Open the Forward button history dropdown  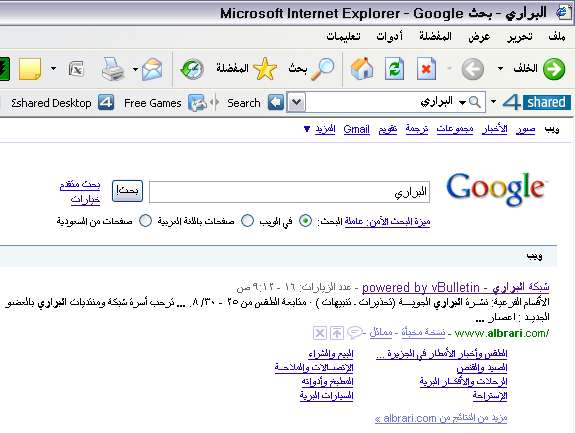pyautogui.click(x=450, y=69)
